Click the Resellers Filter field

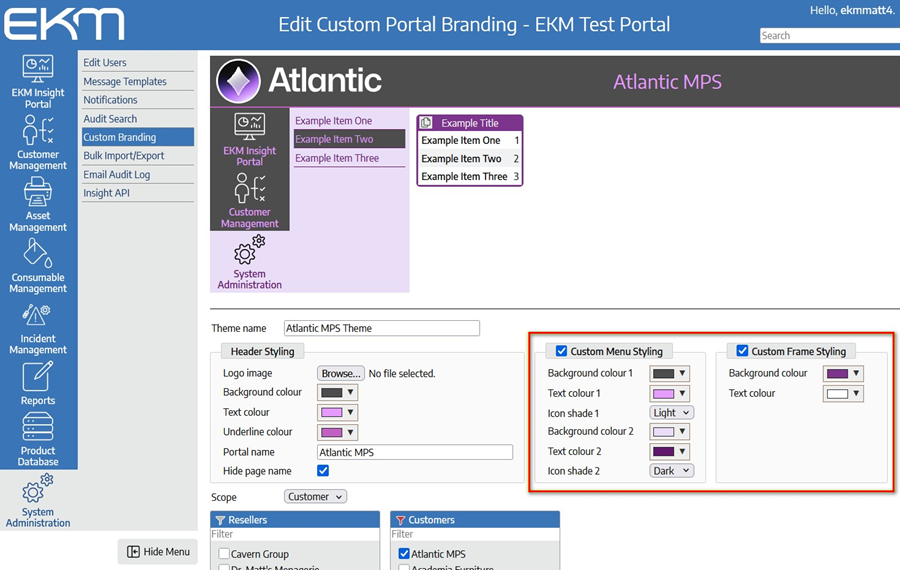click(295, 534)
